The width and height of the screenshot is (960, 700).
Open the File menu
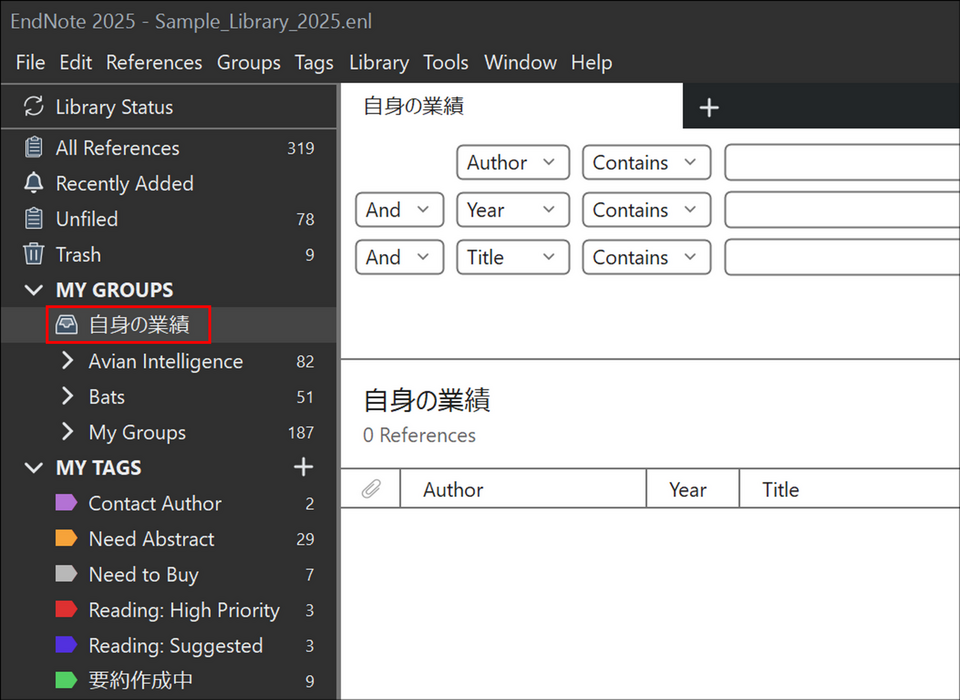(31, 62)
